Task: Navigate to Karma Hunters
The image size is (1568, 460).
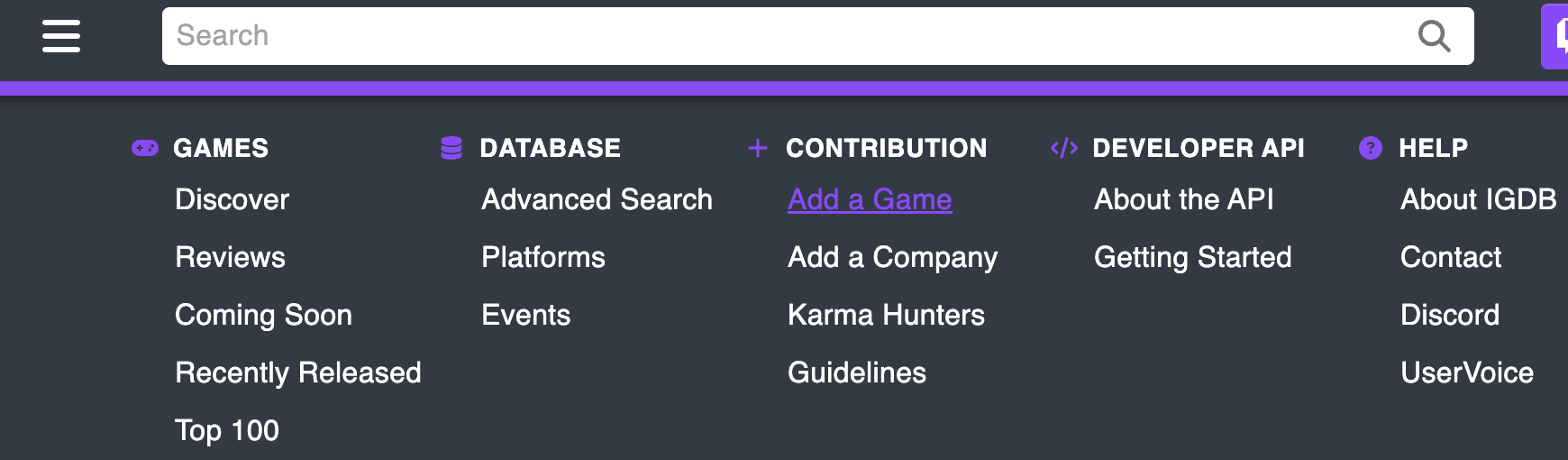Action: pyautogui.click(x=886, y=315)
